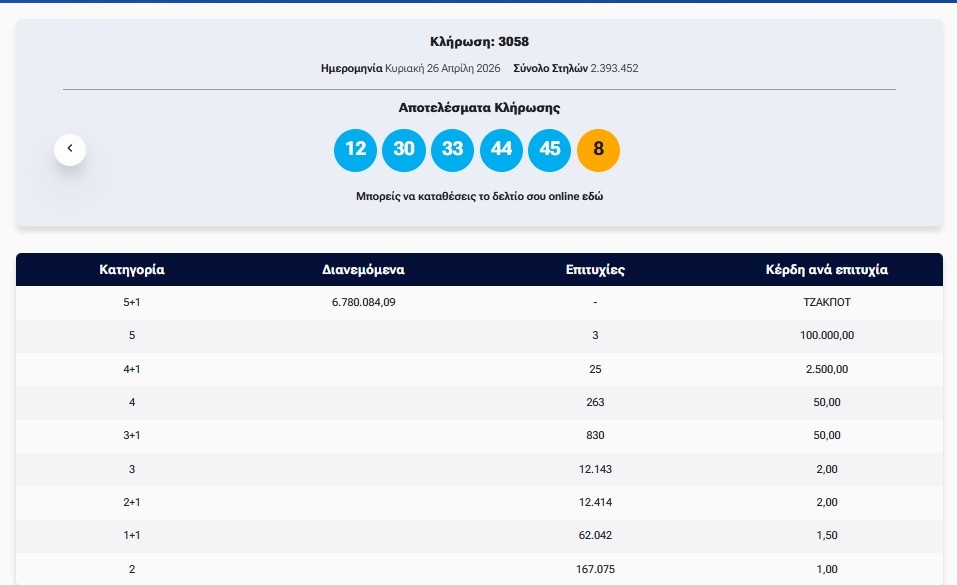This screenshot has height=585, width=957.
Task: Click the blue ball number 45
Action: 549,150
